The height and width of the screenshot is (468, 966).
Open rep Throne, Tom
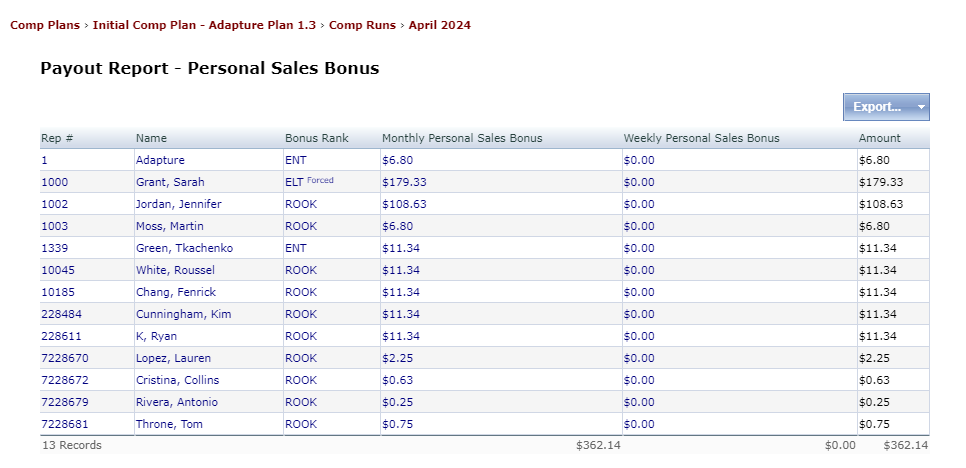click(171, 424)
